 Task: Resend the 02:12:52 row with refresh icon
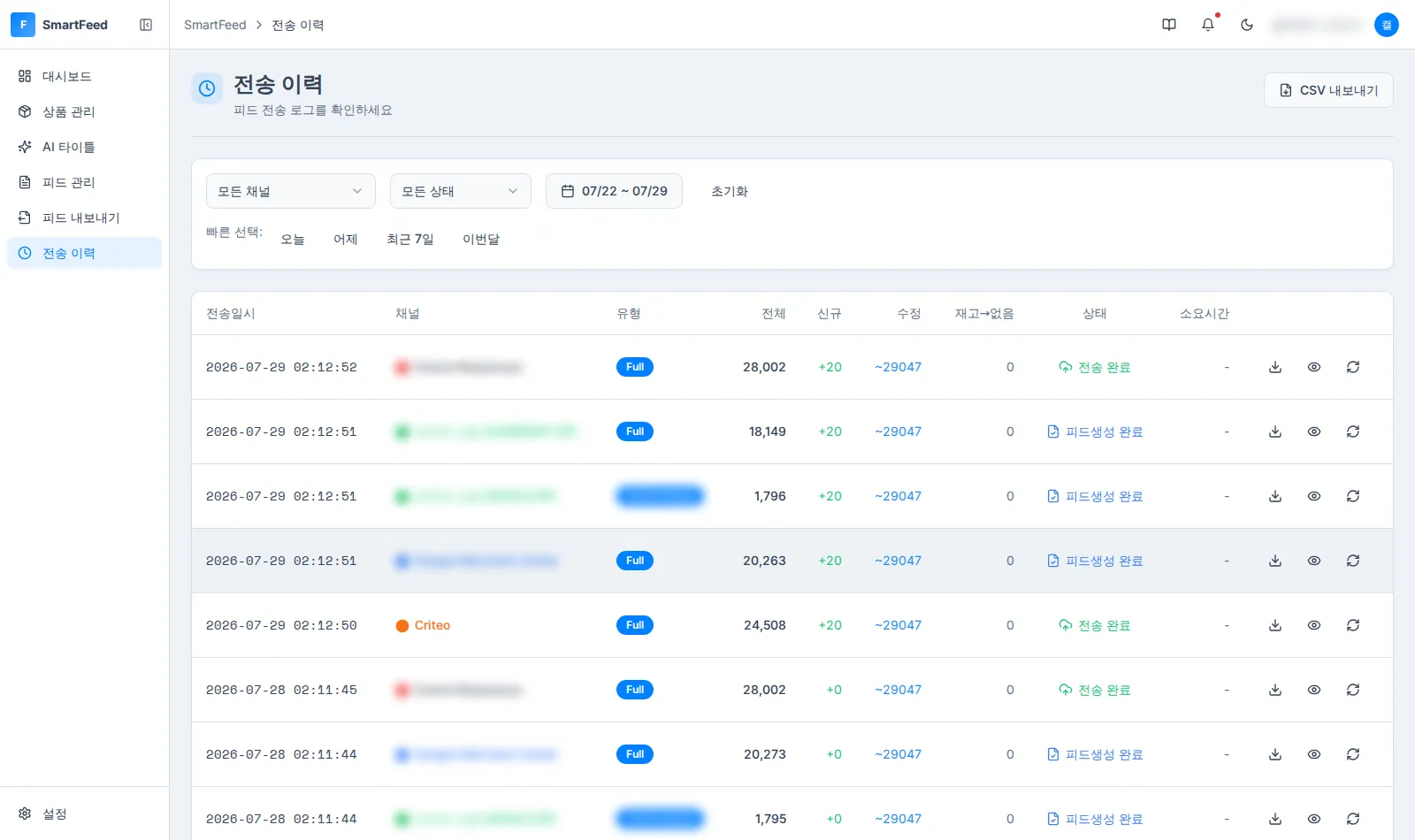[1353, 367]
